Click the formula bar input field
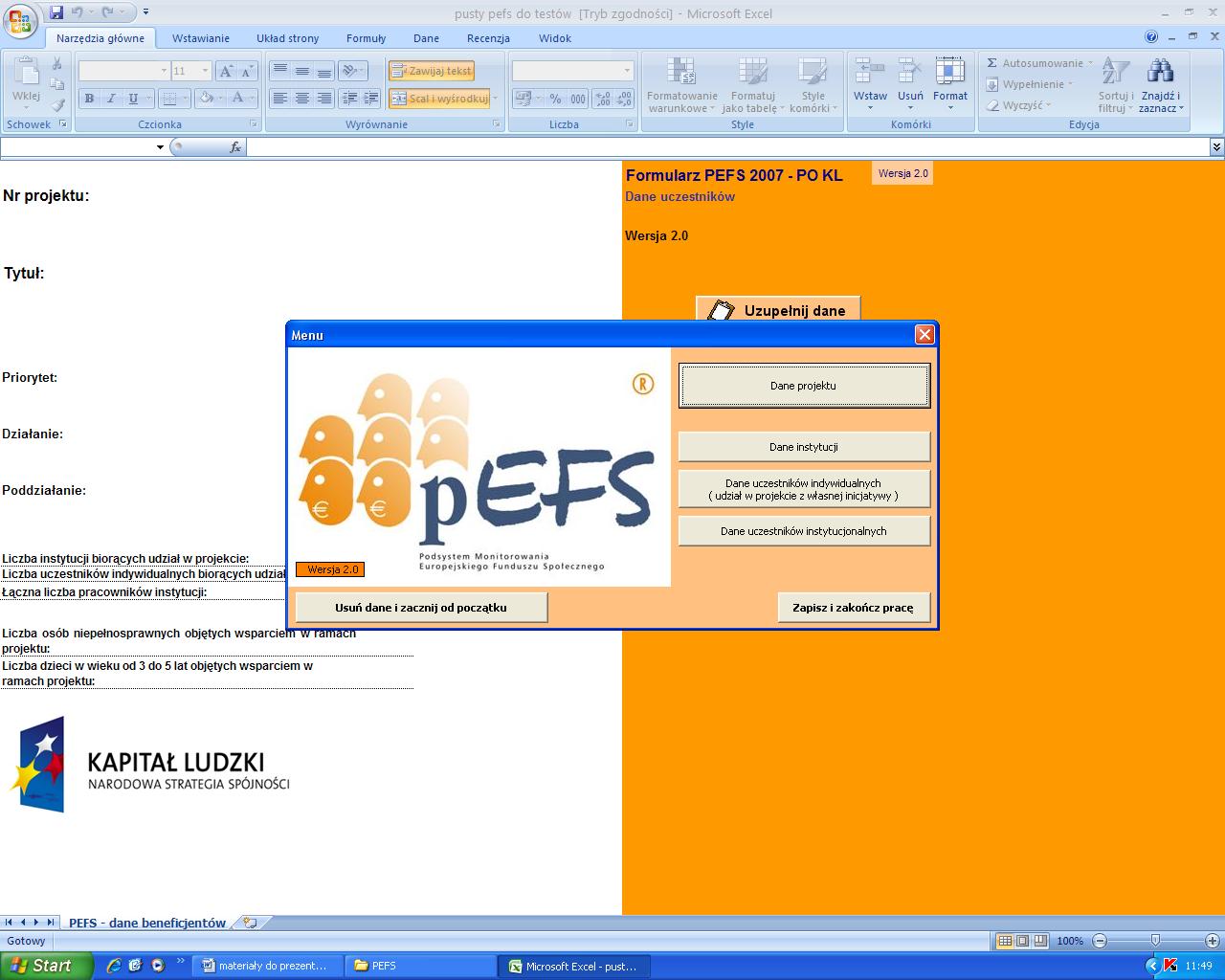Viewport: 1225px width, 980px height. tap(728, 147)
